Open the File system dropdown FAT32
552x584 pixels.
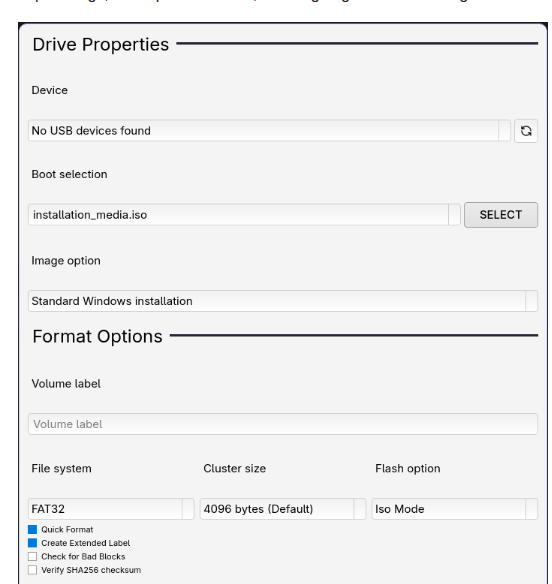111,509
